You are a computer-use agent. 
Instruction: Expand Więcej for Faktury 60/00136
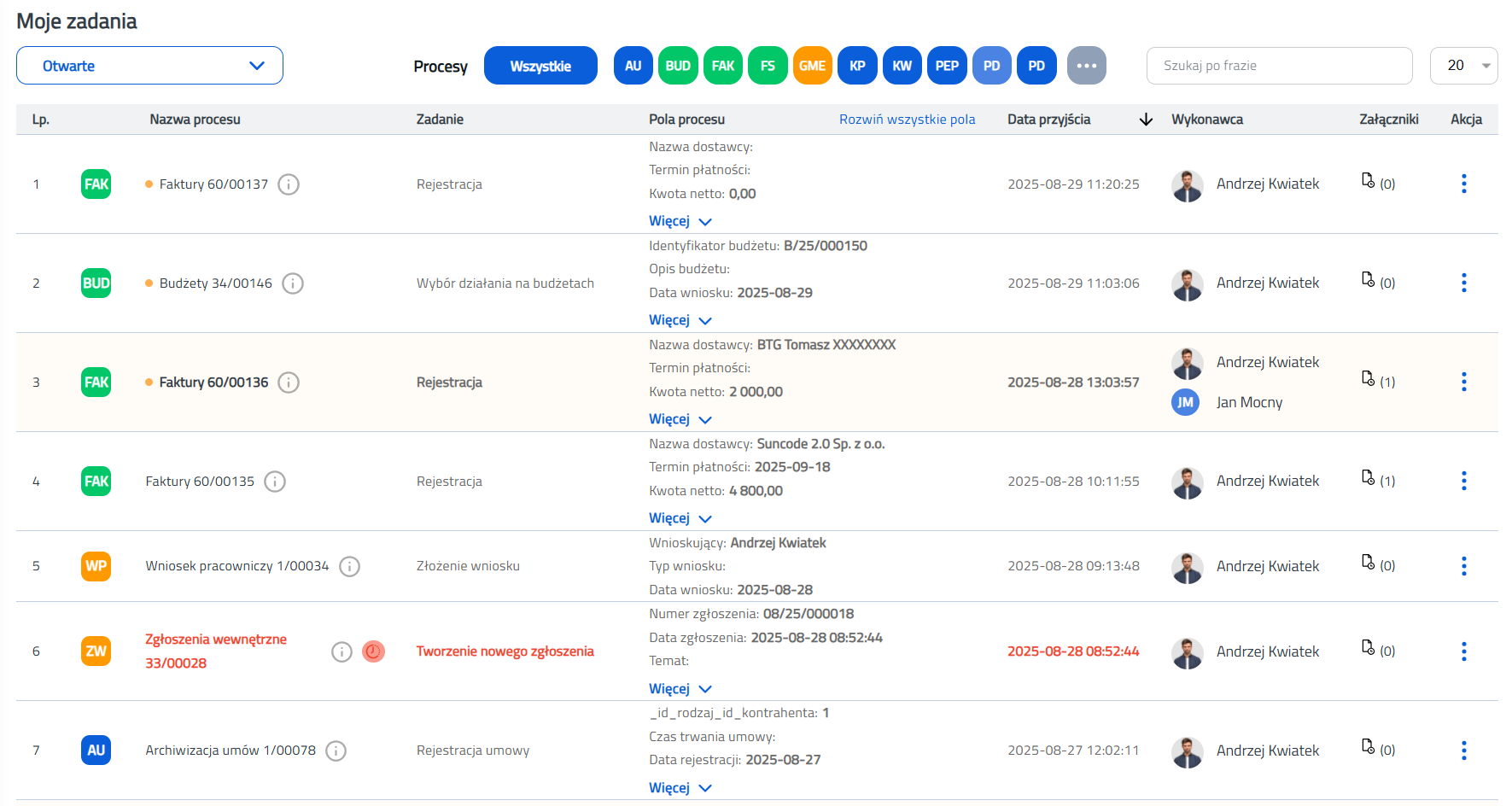pyautogui.click(x=680, y=419)
